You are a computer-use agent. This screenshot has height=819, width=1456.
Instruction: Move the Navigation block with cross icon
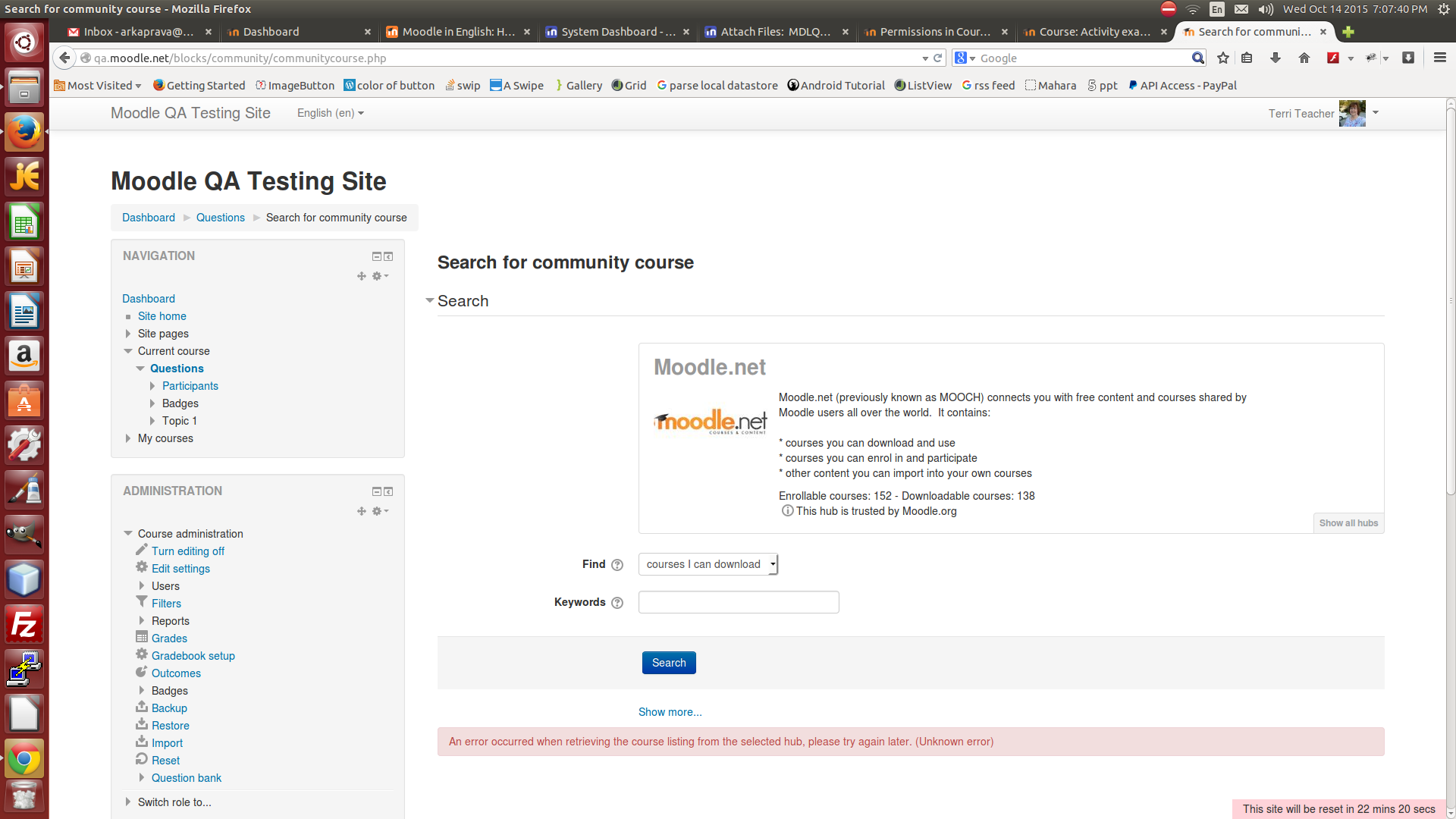pyautogui.click(x=362, y=276)
